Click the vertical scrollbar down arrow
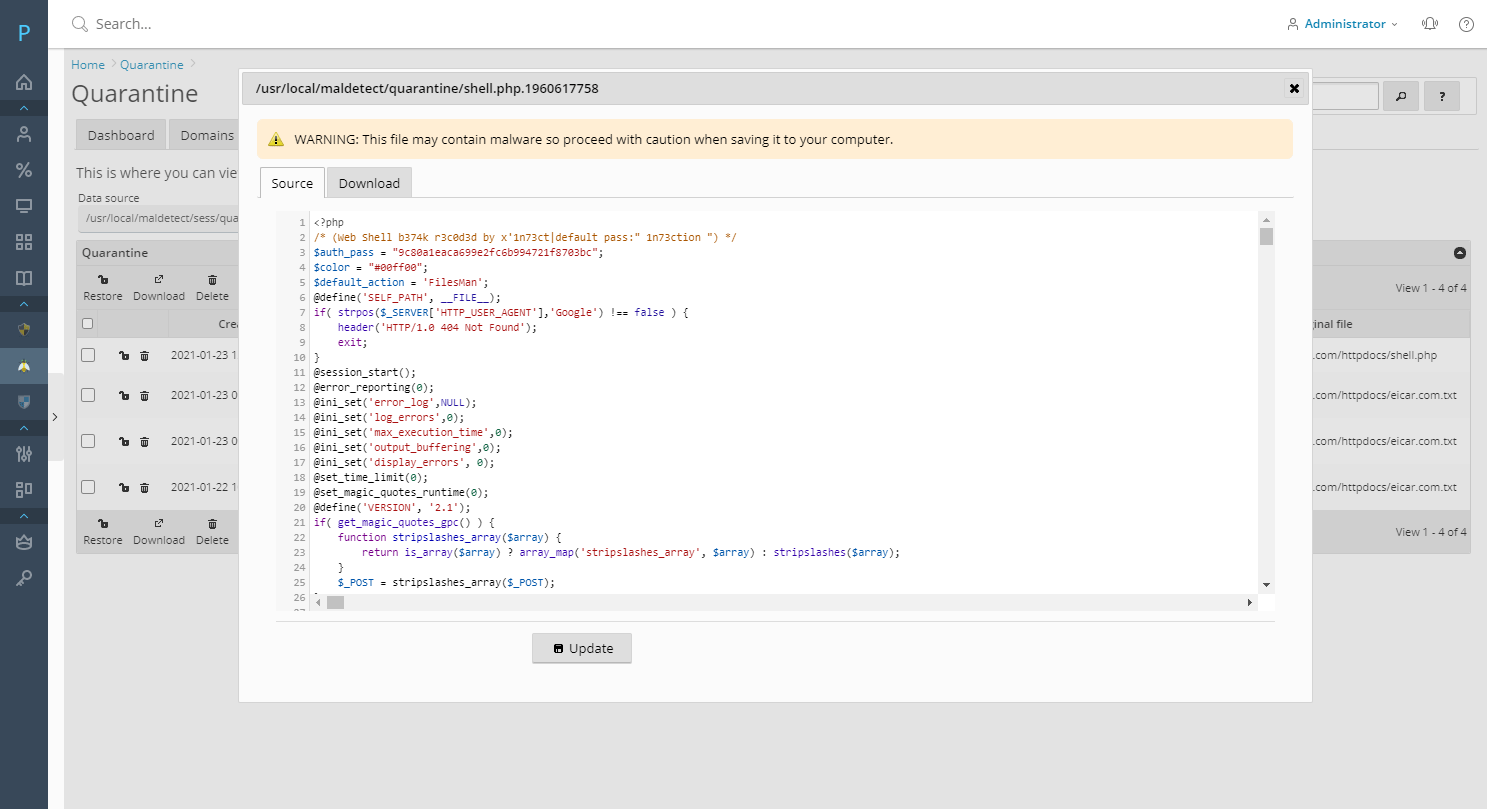The image size is (1487, 809). pyautogui.click(x=1266, y=585)
